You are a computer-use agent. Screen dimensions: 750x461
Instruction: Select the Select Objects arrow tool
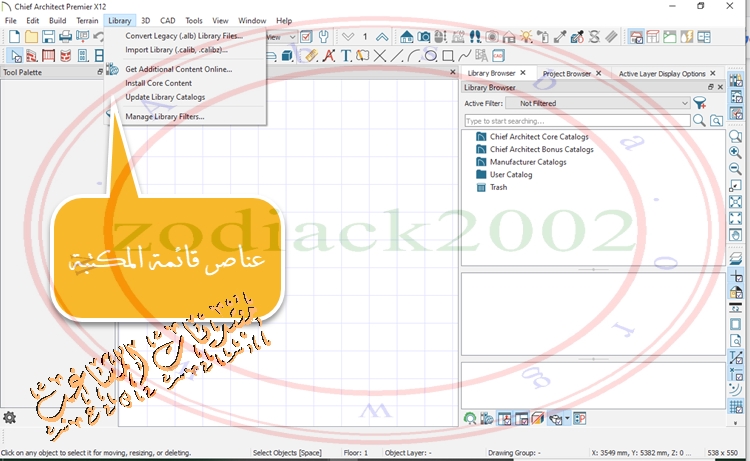pos(16,55)
